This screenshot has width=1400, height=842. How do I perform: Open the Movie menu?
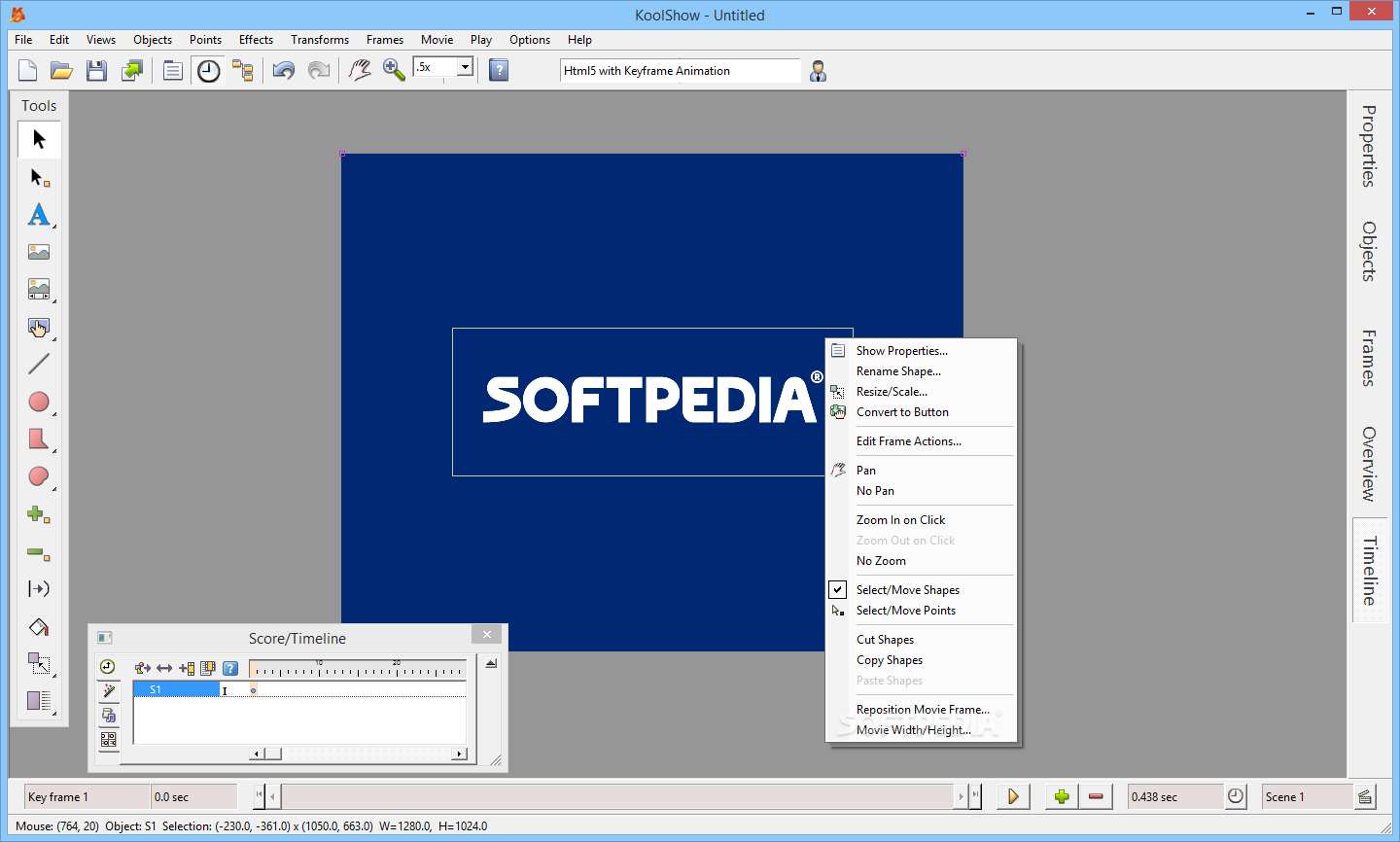(437, 40)
